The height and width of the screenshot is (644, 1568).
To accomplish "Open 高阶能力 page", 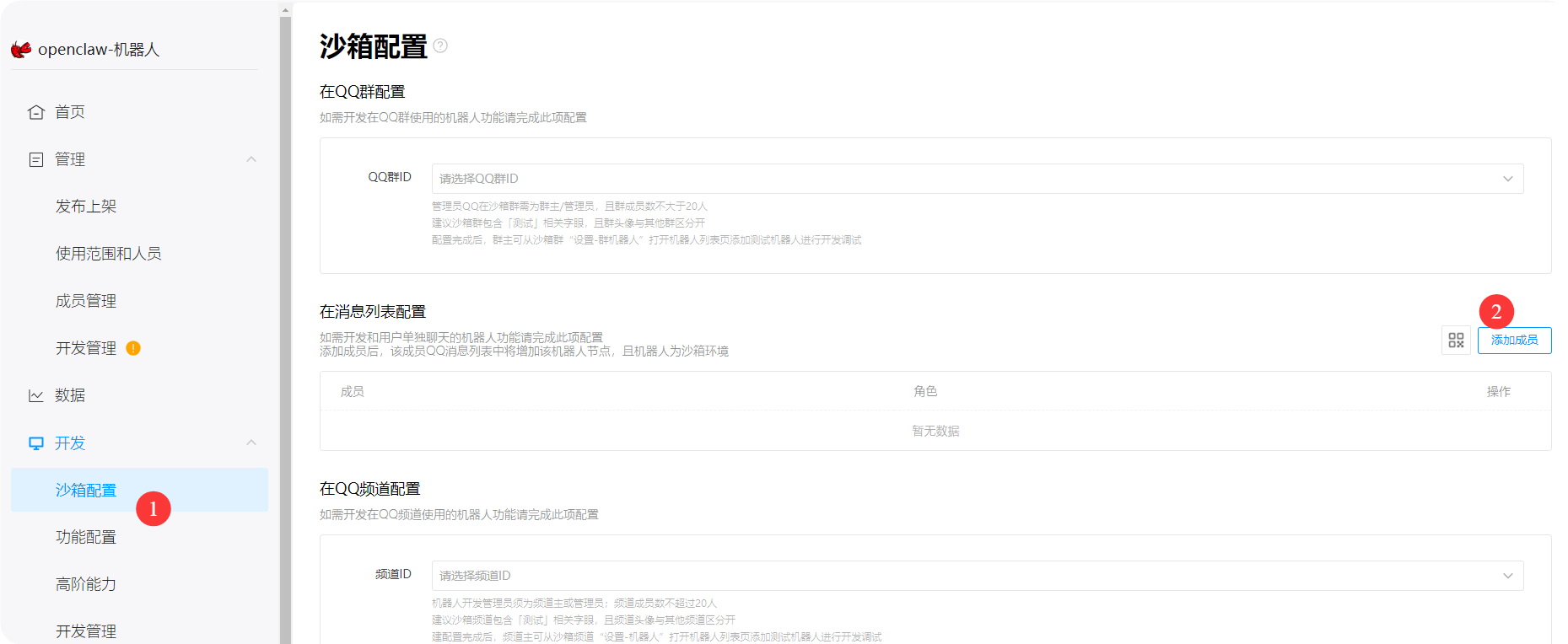I will [86, 584].
